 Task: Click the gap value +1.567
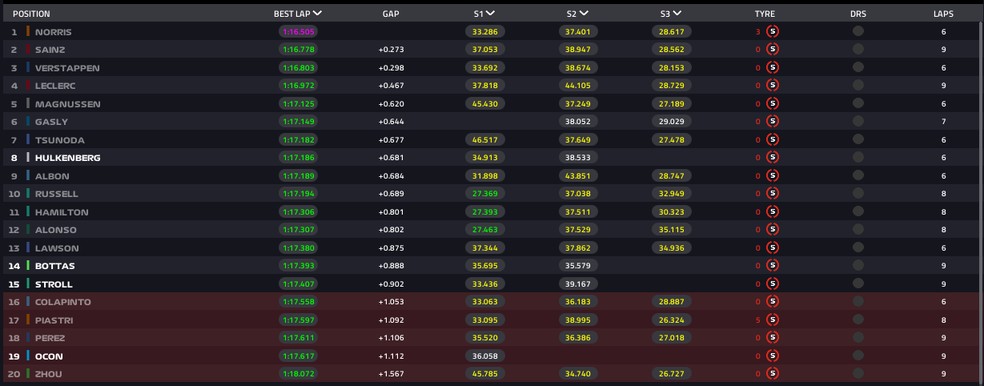pyautogui.click(x=391, y=374)
